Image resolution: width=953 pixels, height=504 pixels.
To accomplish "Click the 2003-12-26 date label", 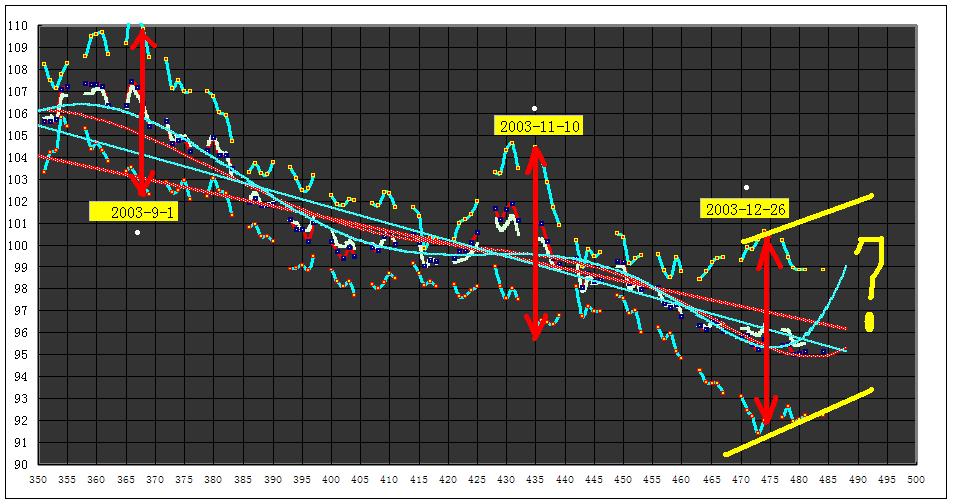I will pyautogui.click(x=745, y=209).
